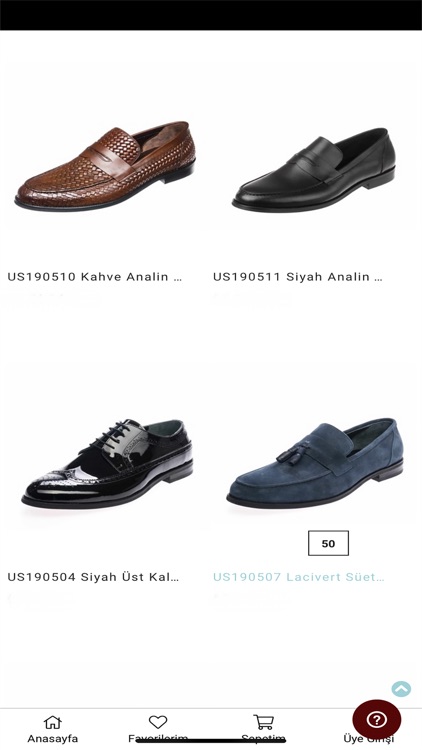Select the Anasayfa tab label
Viewport: 422px width, 750px height.
[53, 739]
